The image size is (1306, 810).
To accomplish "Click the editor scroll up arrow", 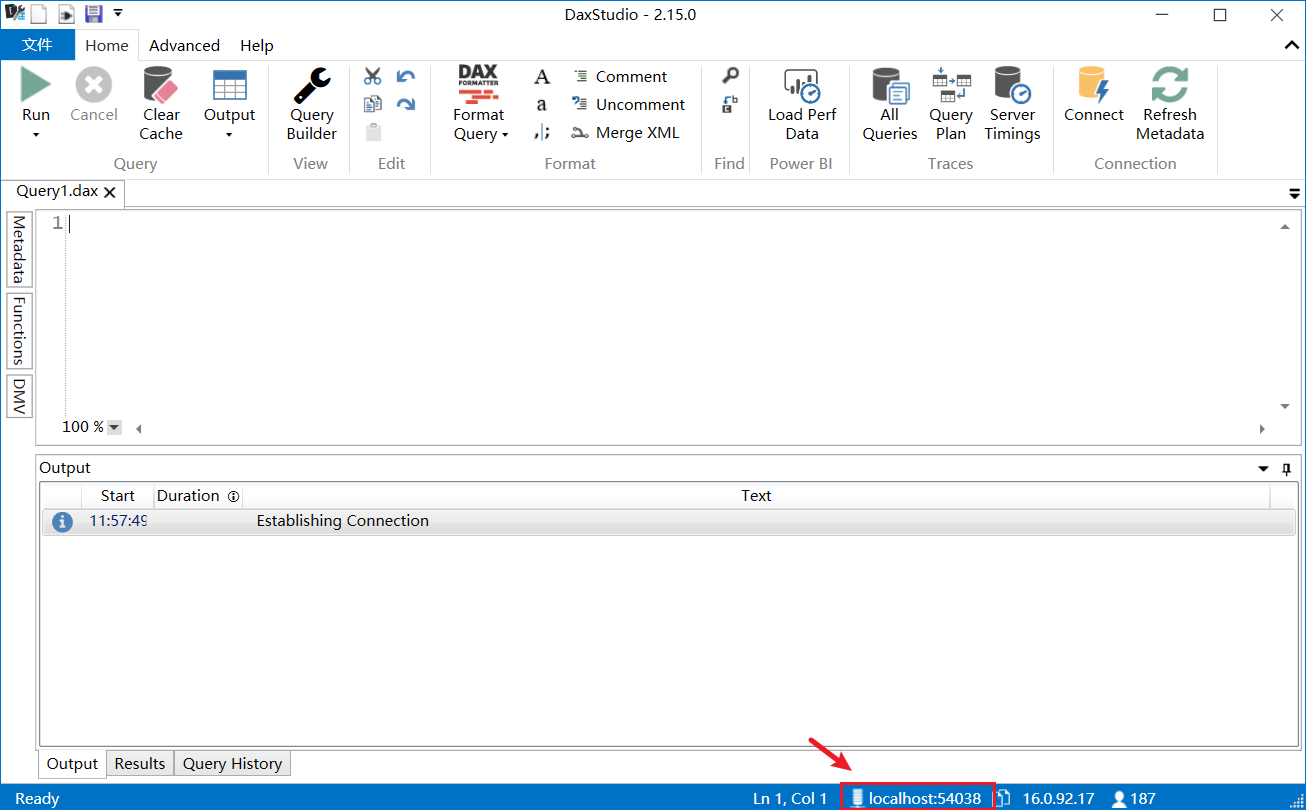I will coord(1285,227).
